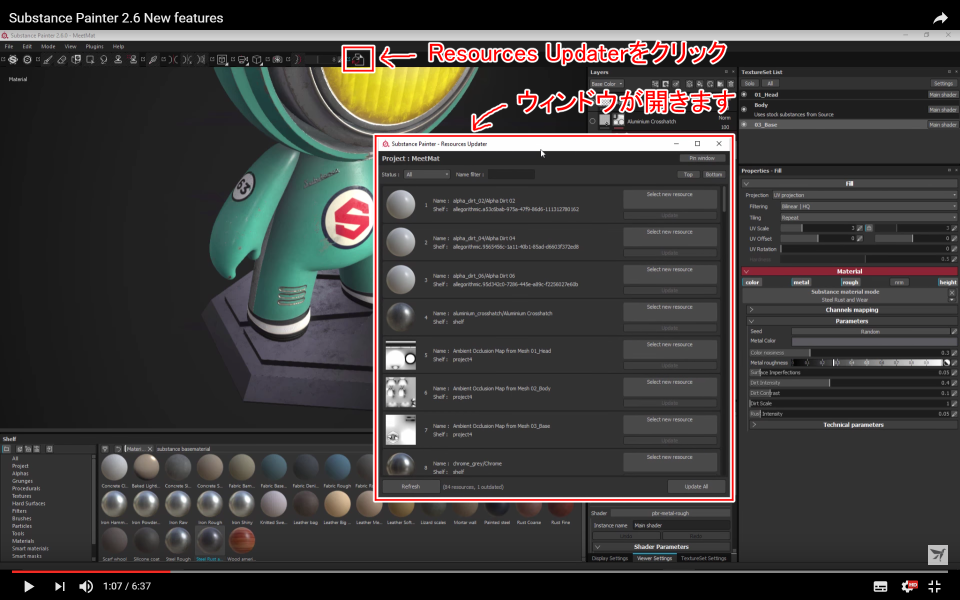Select the Material picker eyedropper tool
Viewport: 960px width, 600px height.
click(152, 59)
